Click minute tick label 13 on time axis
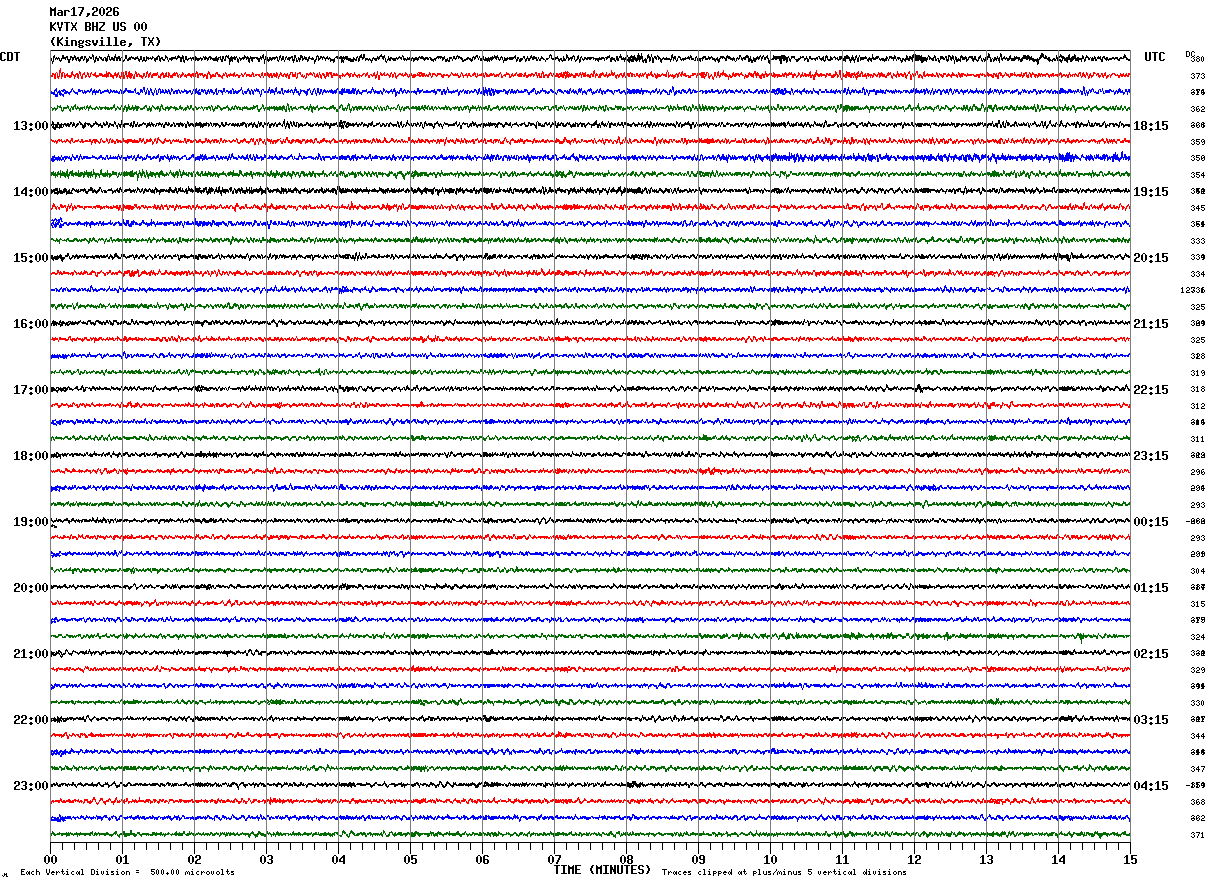Screen dimensions: 1210x886 [986, 859]
